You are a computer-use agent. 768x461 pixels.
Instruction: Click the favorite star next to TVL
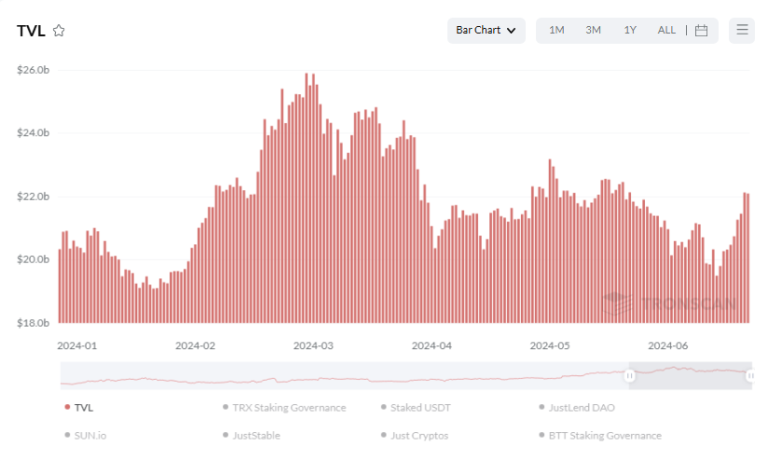[59, 31]
